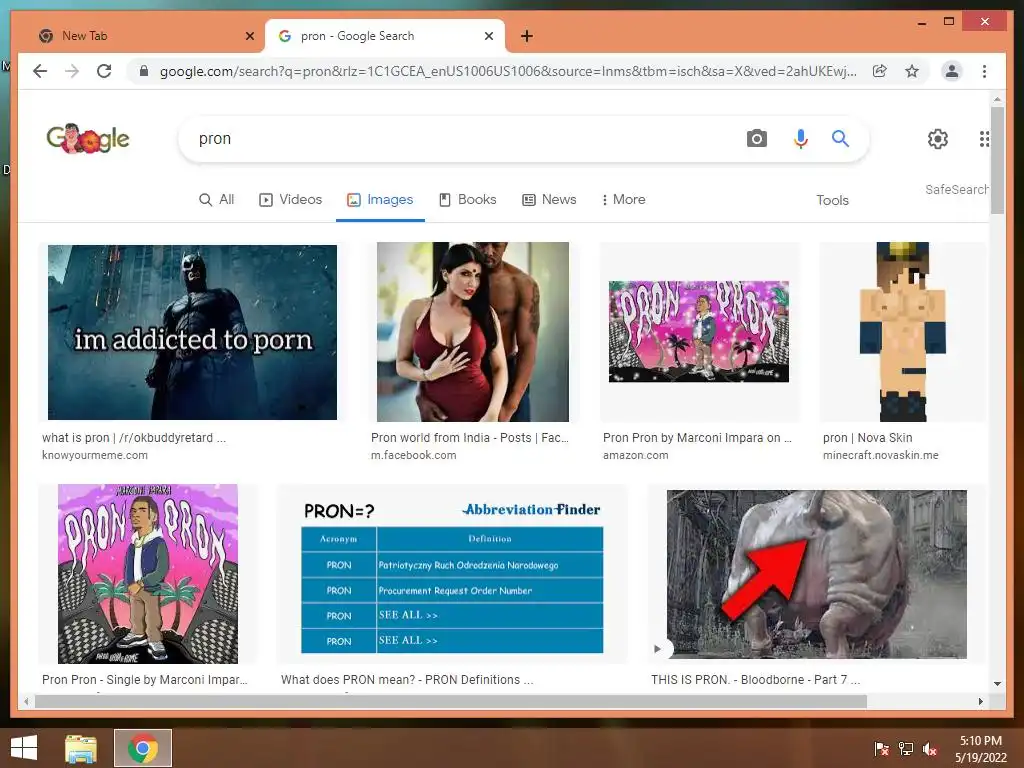
Task: Open the SafeSearch settings dropdown
Action: click(956, 189)
